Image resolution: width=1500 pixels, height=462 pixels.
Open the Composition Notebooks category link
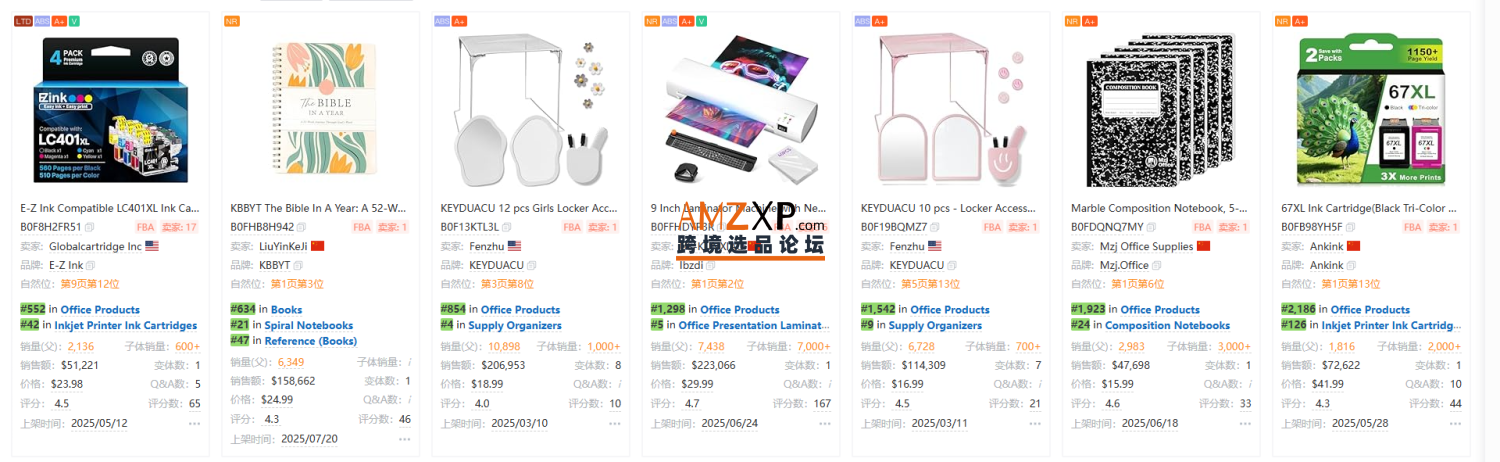pyautogui.click(x=1167, y=326)
